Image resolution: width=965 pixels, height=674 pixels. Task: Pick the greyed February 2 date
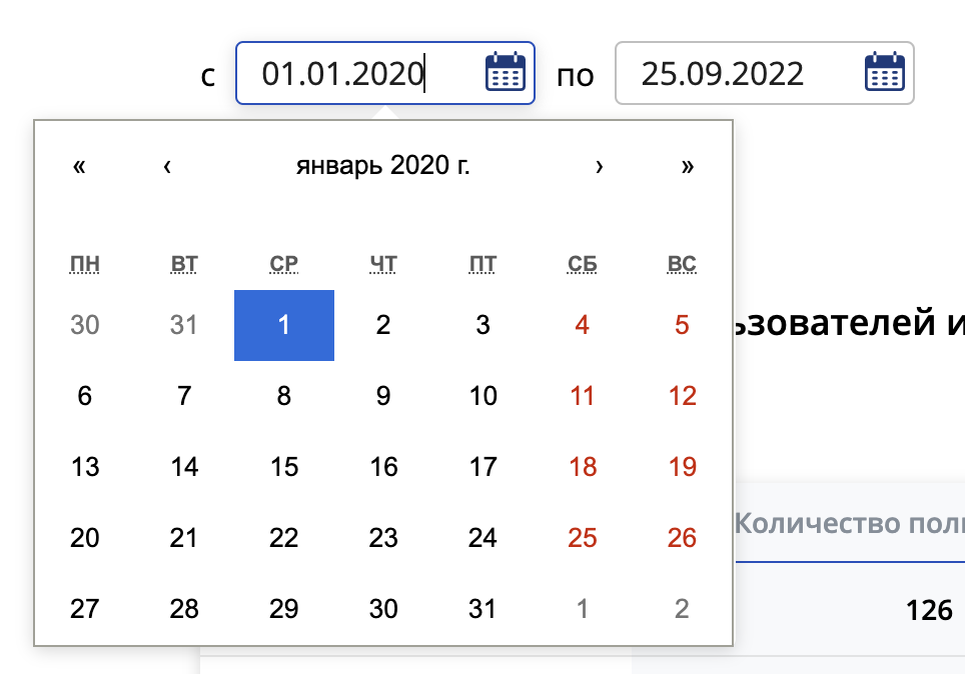tap(681, 608)
